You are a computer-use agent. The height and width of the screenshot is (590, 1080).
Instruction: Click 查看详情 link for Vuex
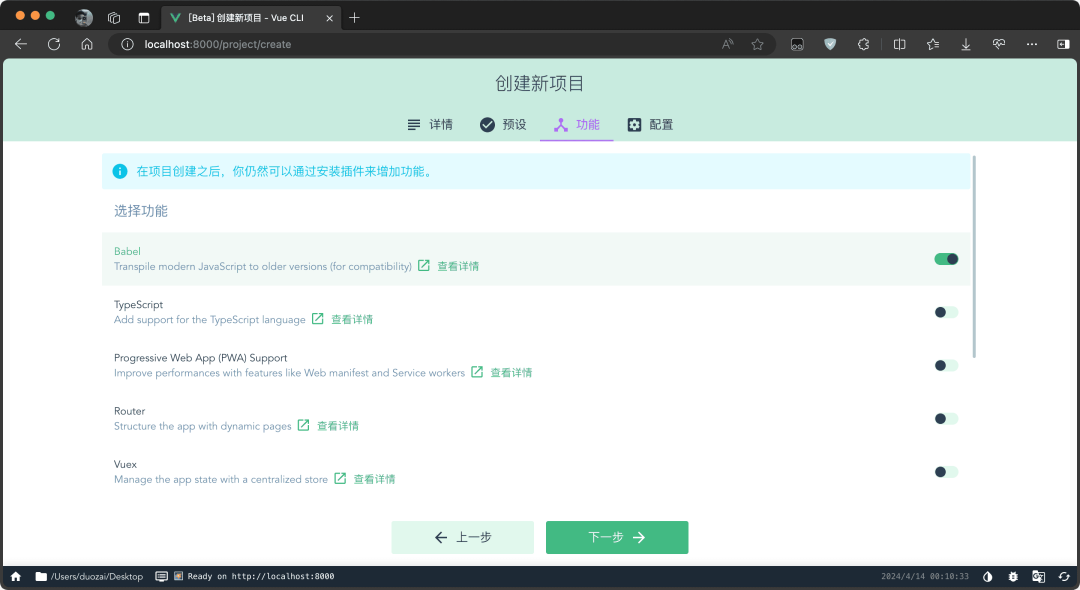click(x=374, y=479)
